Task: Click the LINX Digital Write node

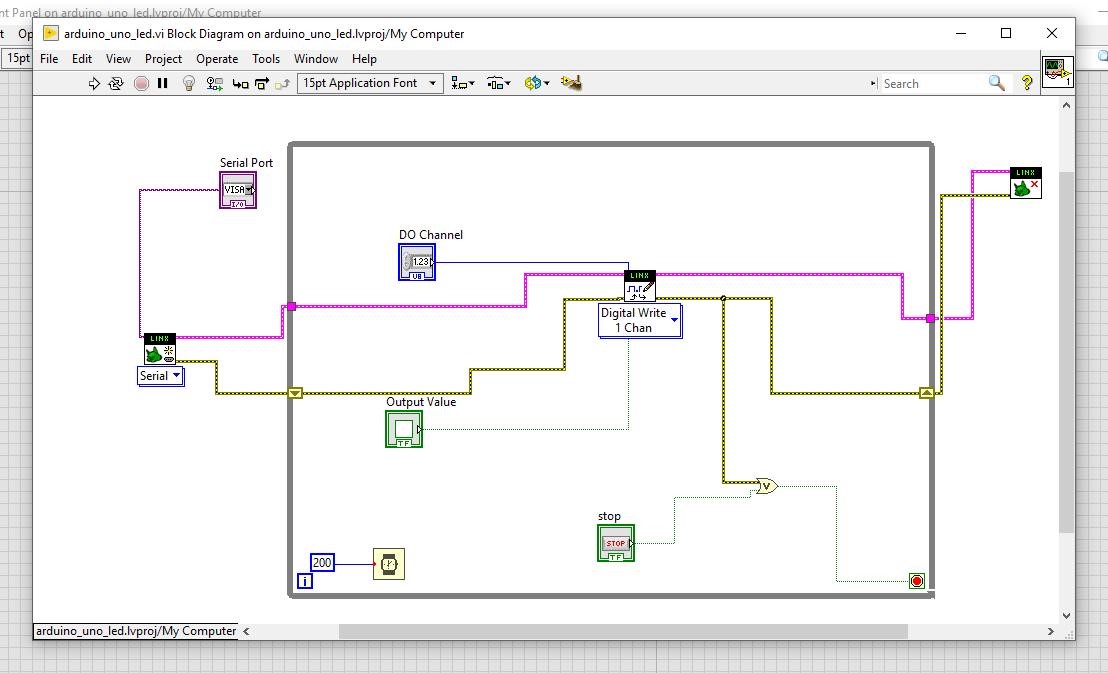Action: click(640, 286)
